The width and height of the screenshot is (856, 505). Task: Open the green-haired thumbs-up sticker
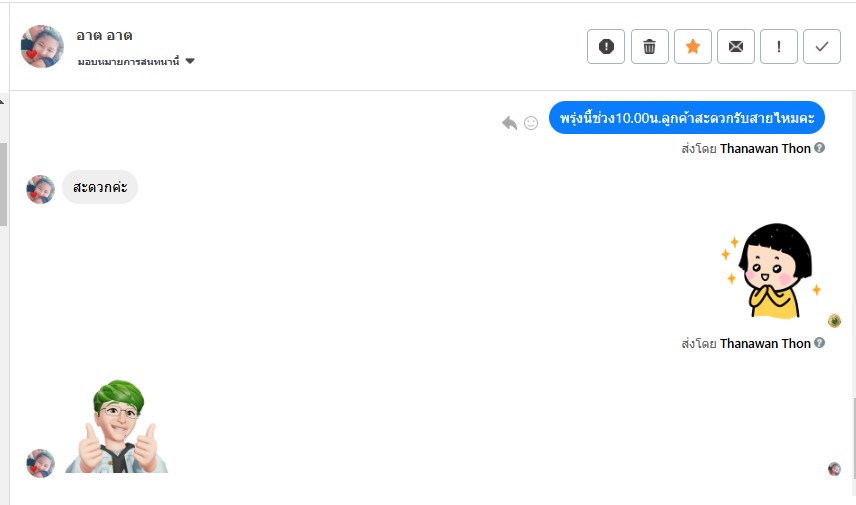click(118, 426)
